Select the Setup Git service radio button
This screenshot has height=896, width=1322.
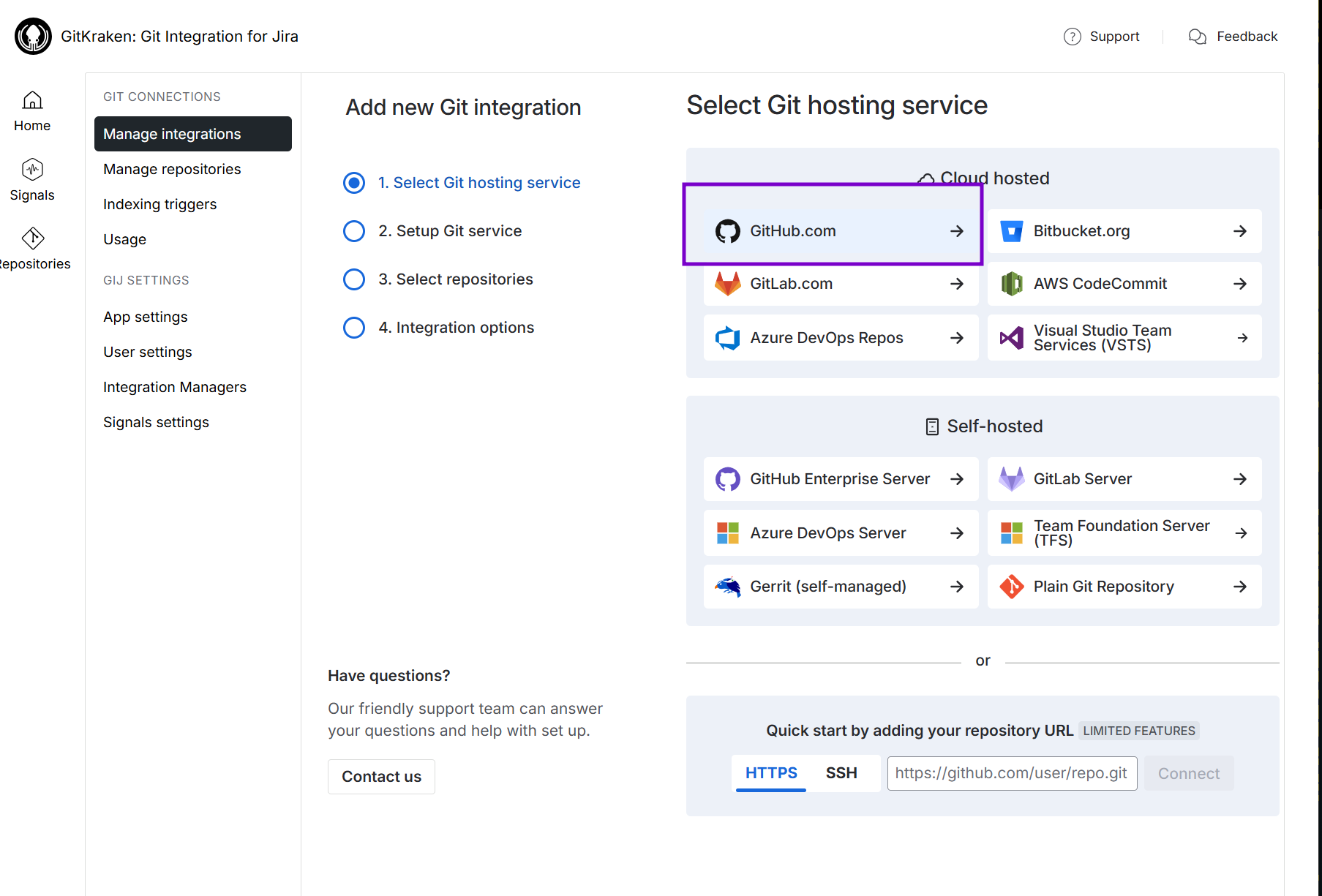[x=354, y=231]
